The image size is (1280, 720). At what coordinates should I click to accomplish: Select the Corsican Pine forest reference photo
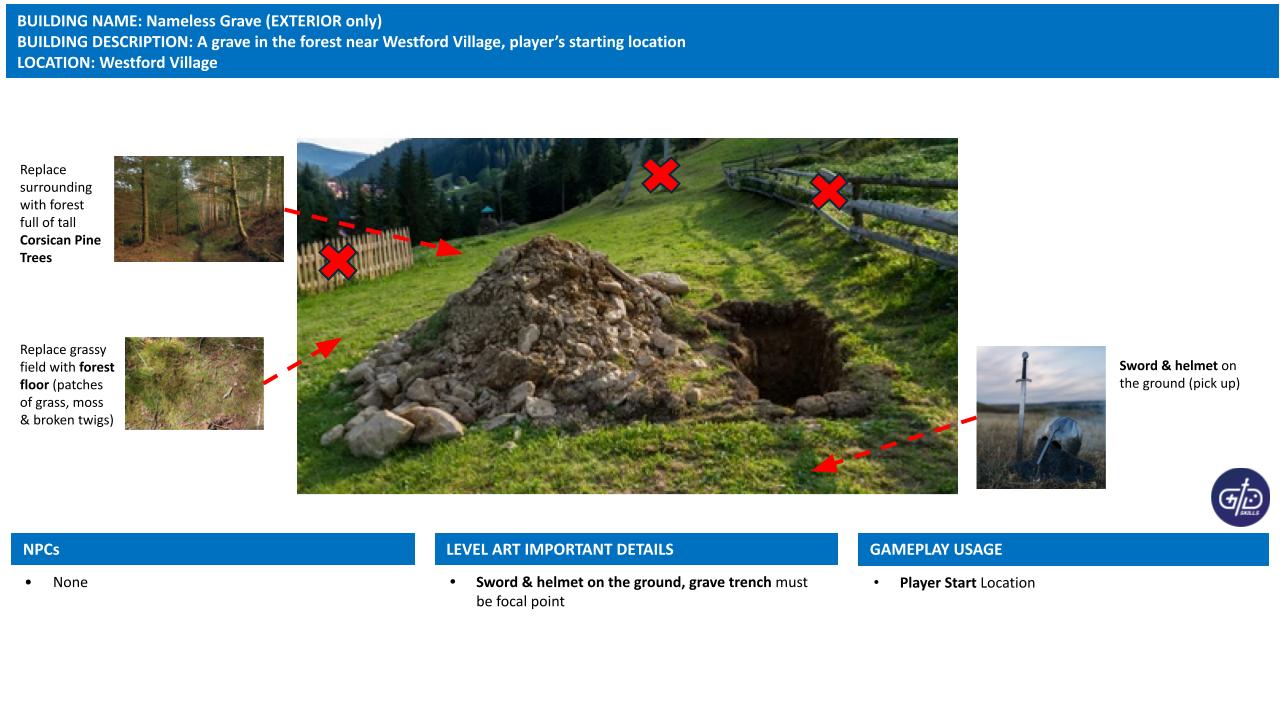pos(199,209)
